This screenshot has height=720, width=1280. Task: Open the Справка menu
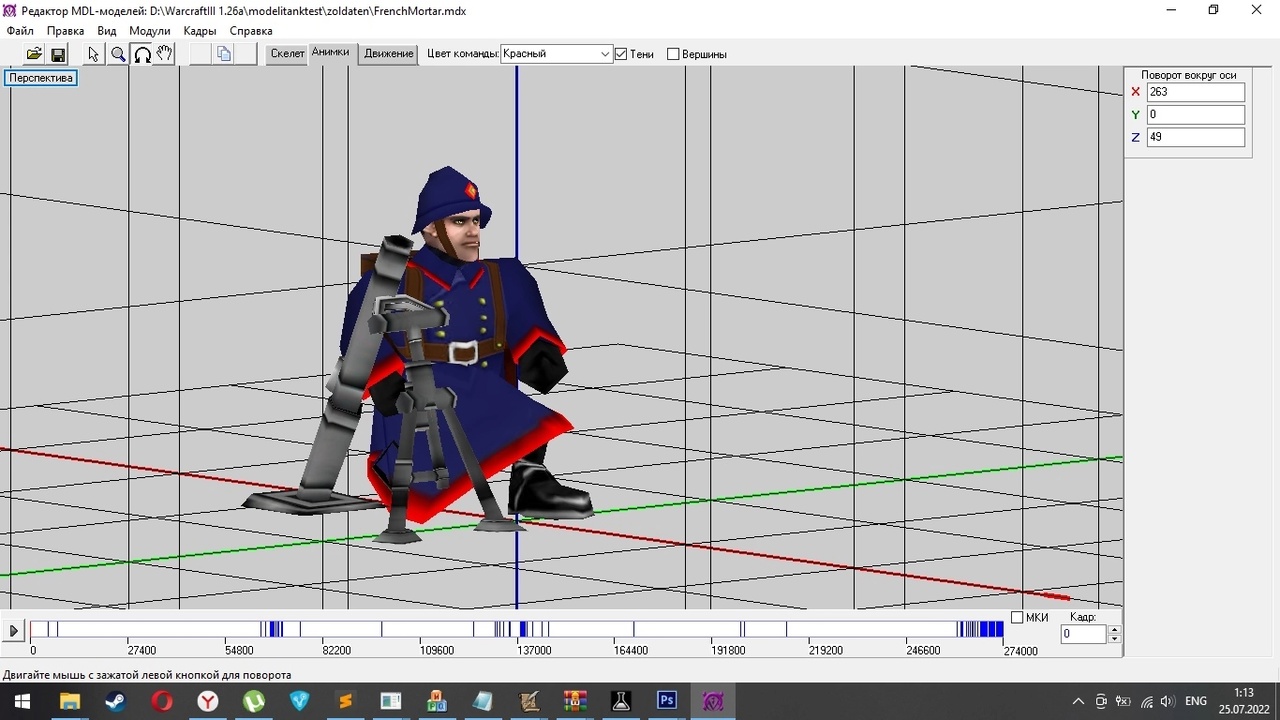point(251,31)
